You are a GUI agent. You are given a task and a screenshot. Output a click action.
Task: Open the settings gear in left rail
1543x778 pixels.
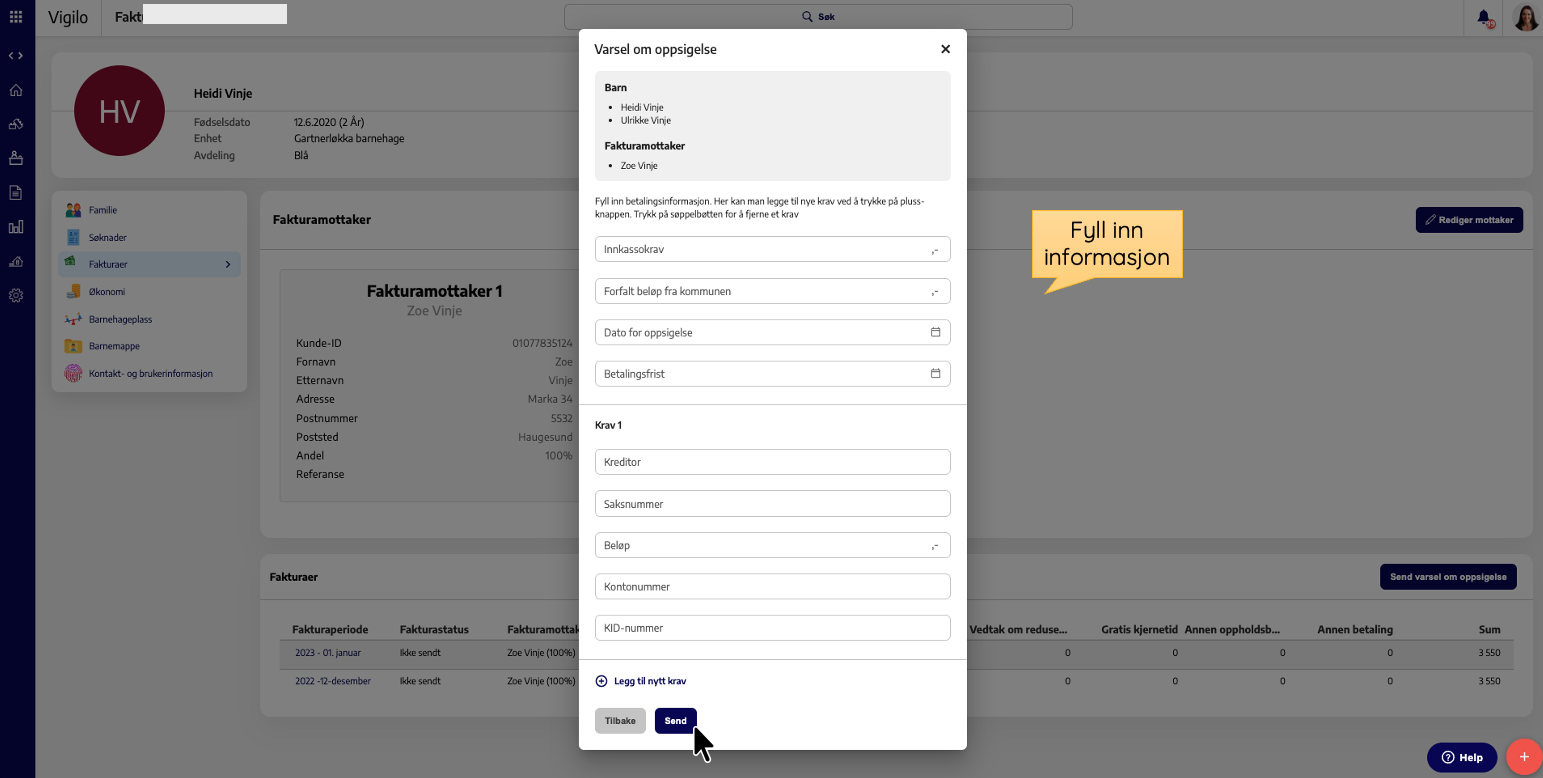coord(16,295)
